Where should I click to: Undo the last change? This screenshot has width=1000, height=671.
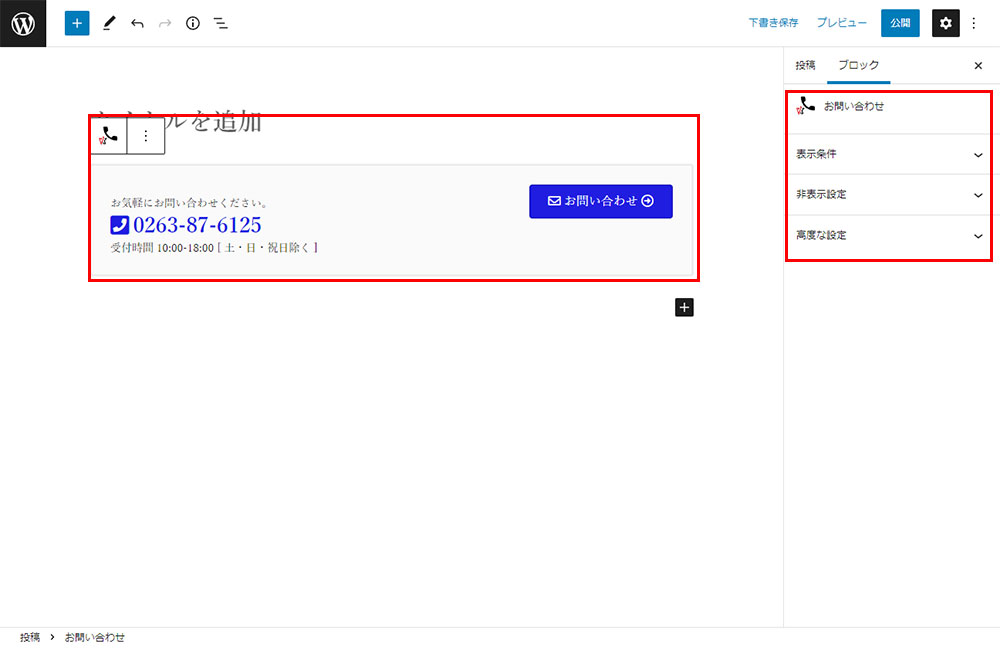point(137,23)
